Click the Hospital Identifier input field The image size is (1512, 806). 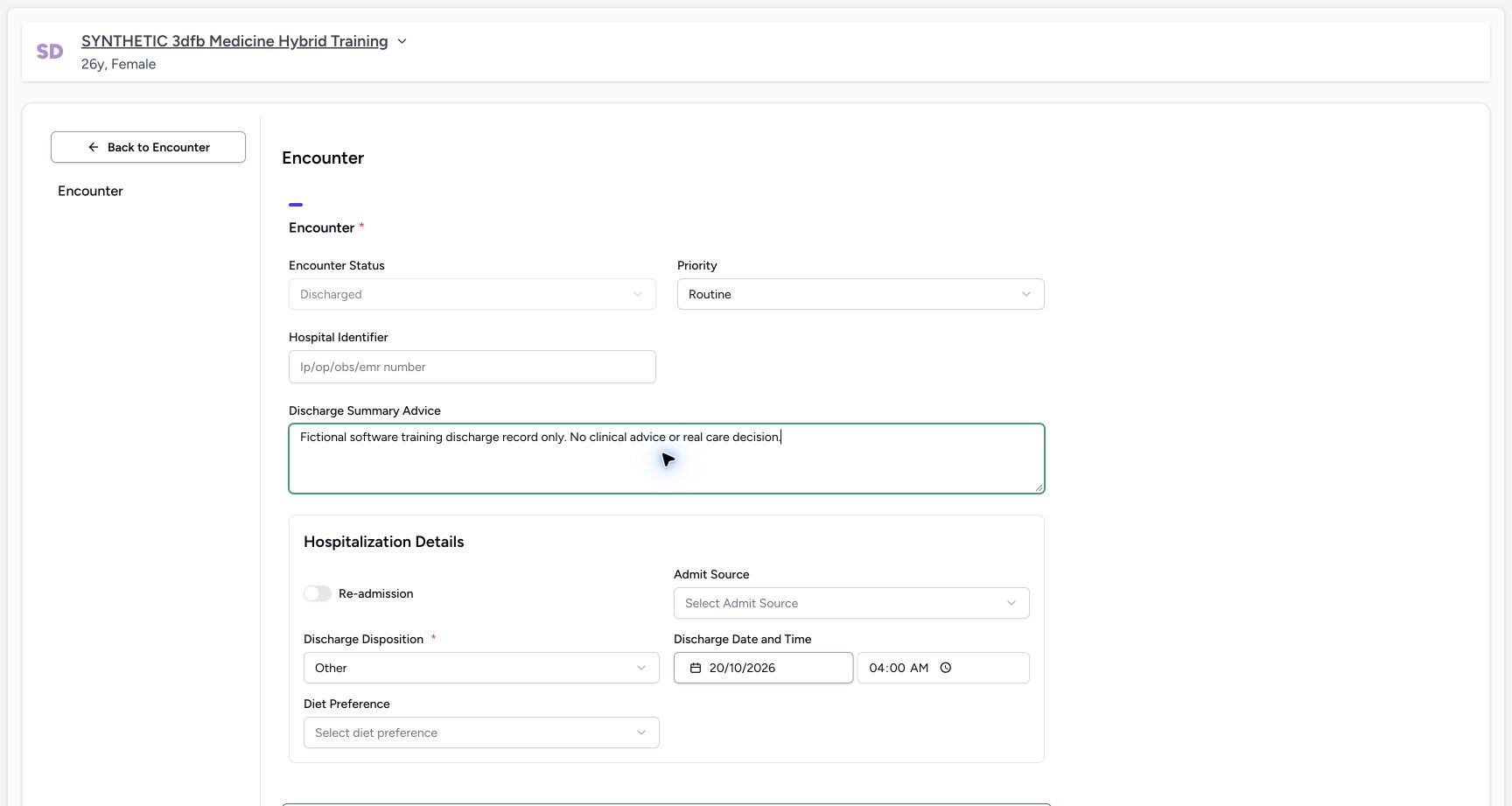click(x=472, y=367)
